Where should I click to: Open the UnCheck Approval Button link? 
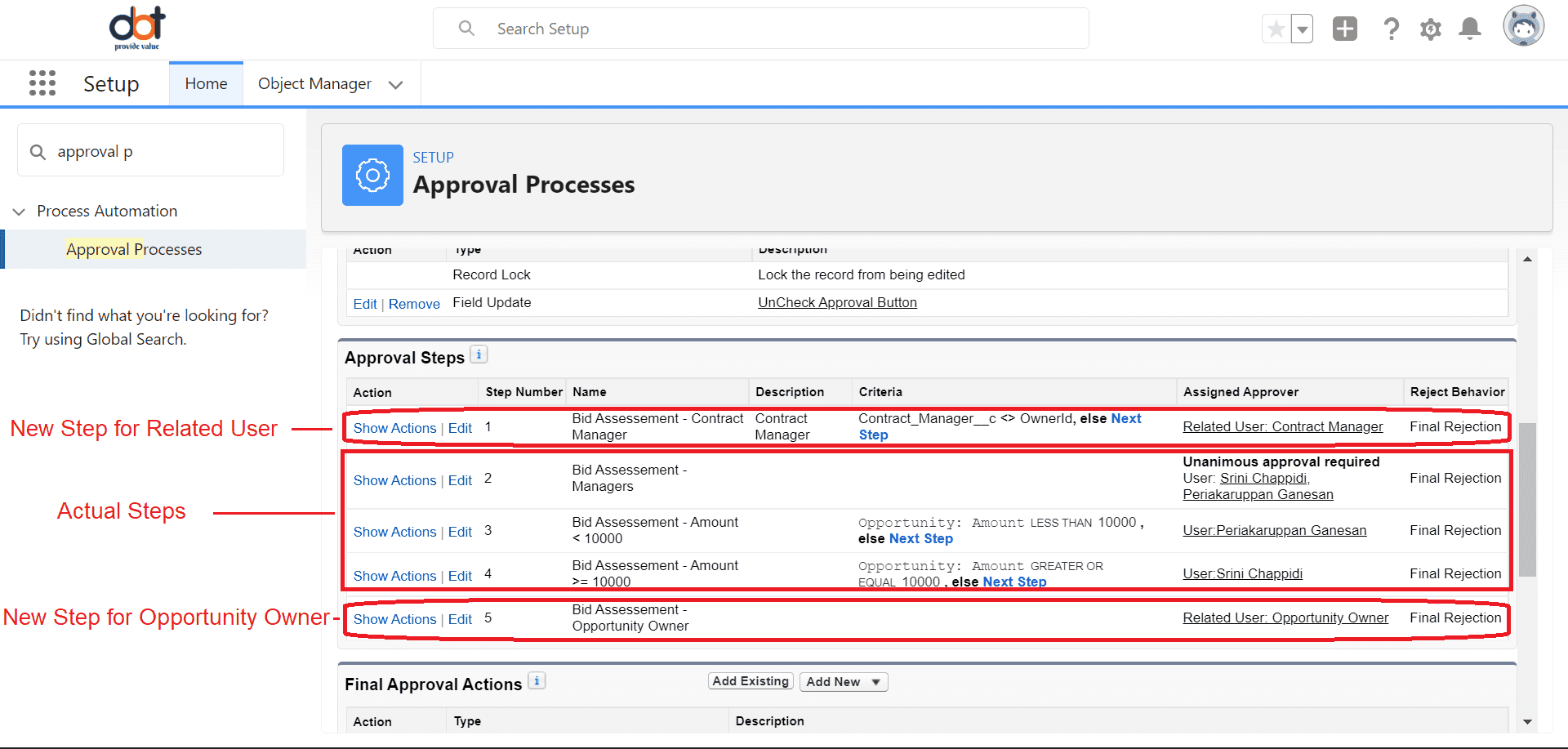coord(837,302)
